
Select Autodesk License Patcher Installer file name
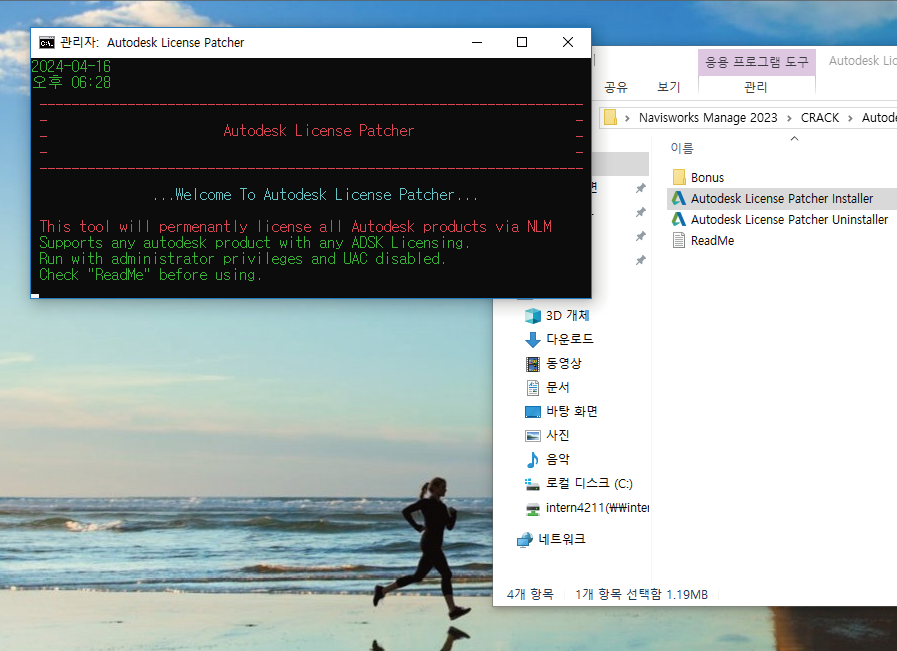[x=782, y=199]
